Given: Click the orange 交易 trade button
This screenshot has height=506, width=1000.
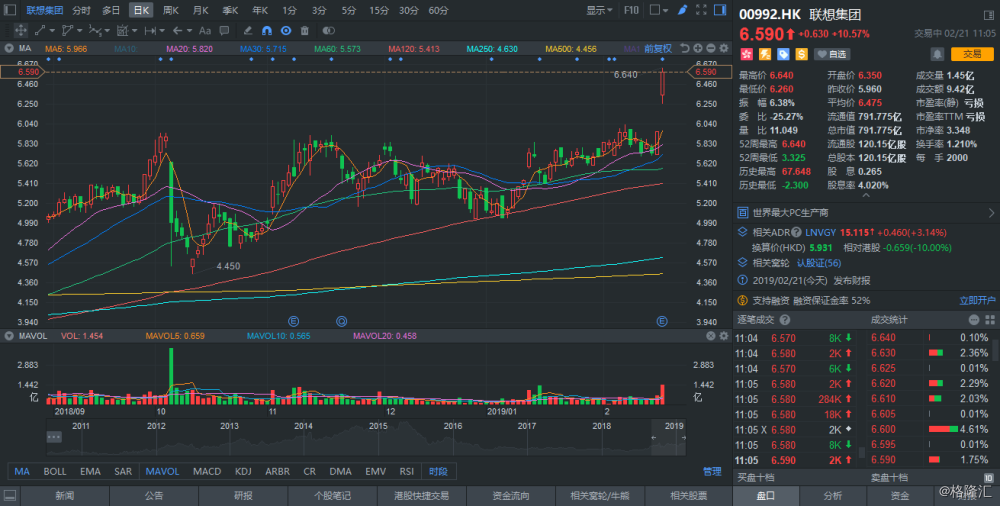Looking at the screenshot, I should 972,54.
